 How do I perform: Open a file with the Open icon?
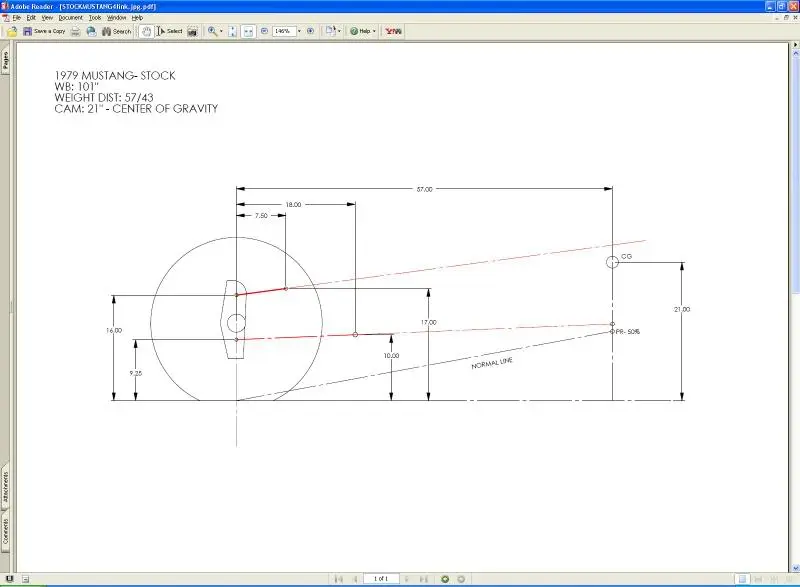click(x=12, y=31)
